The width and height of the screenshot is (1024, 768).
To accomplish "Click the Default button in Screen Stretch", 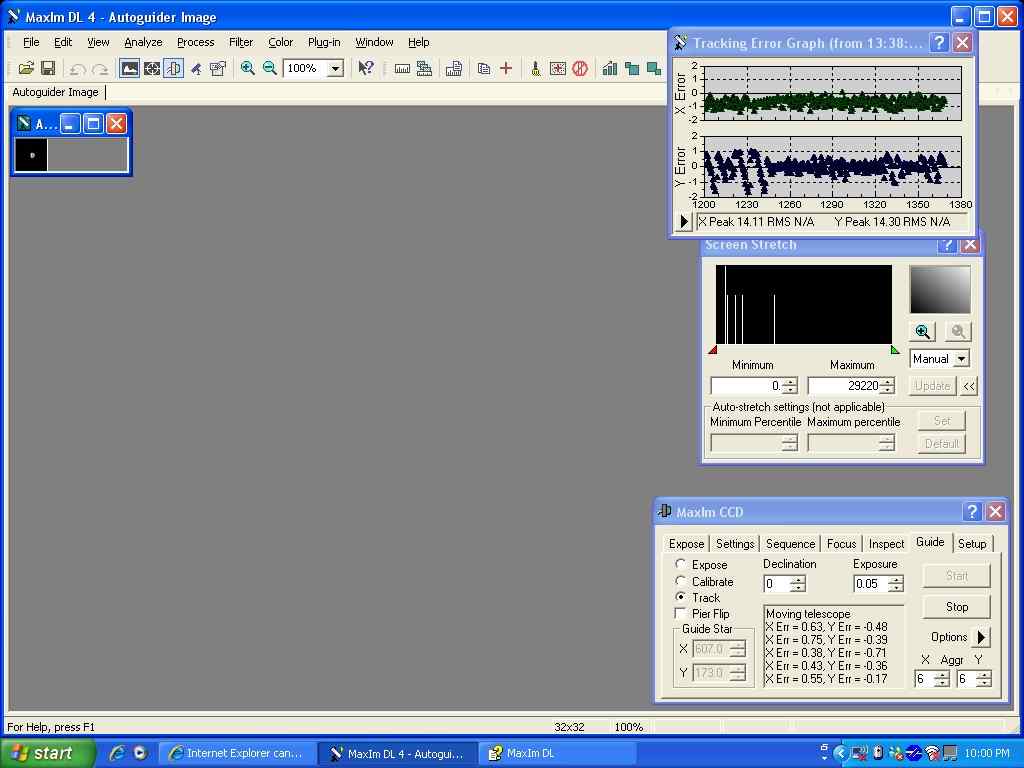I will point(942,443).
